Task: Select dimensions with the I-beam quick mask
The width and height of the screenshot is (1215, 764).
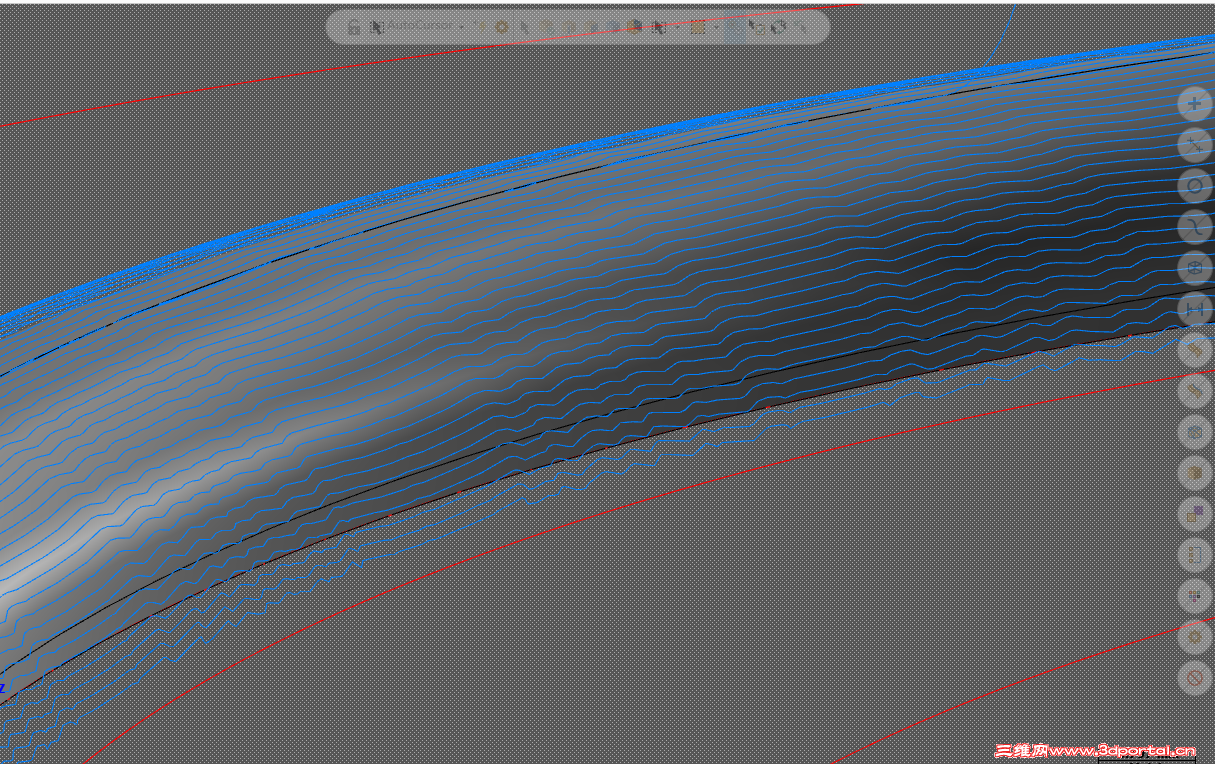Action: (1195, 310)
